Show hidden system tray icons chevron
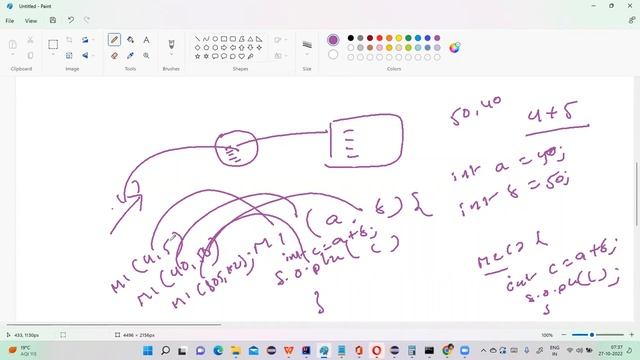This screenshot has height=360, width=640. pyautogui.click(x=483, y=350)
